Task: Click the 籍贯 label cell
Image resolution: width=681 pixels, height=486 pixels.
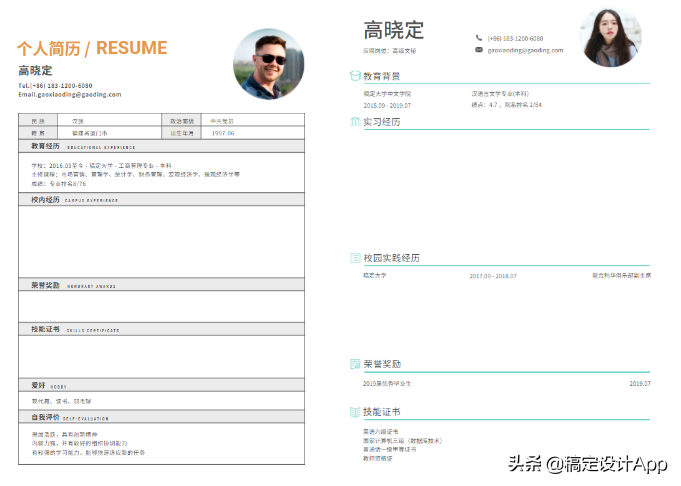Action: tap(38, 133)
